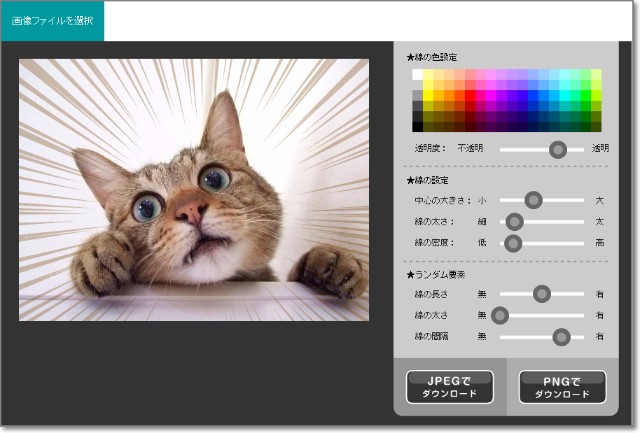This screenshot has width=640, height=433.
Task: Click the 透明度 transparency slider handle
Action: (x=558, y=149)
